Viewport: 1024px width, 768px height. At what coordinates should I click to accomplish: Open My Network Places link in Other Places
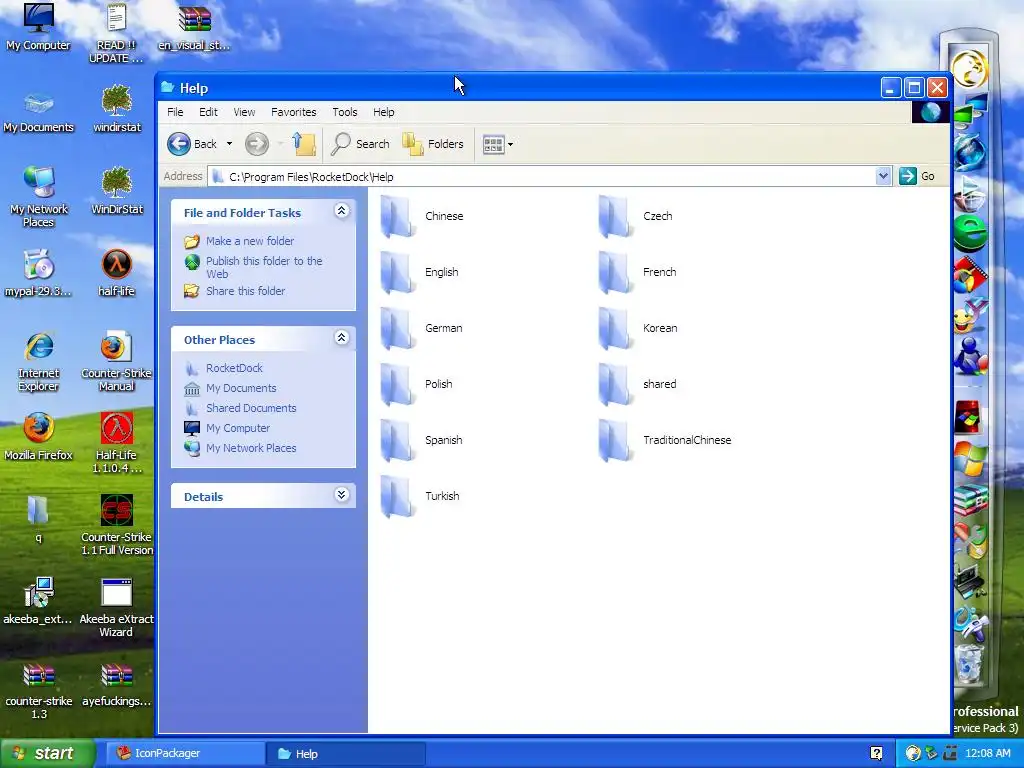[251, 448]
